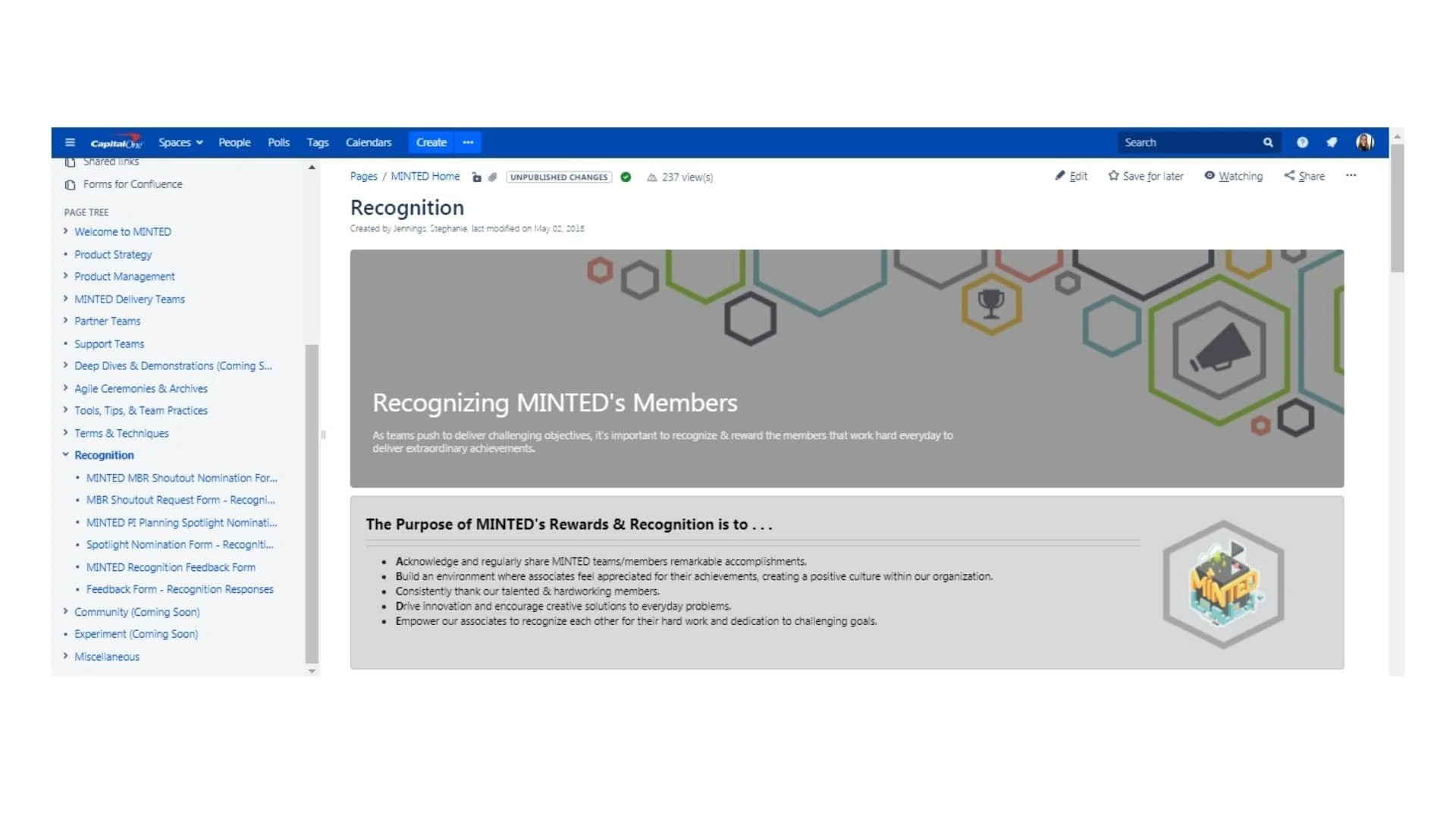The width and height of the screenshot is (1456, 819).
Task: Open the People menu
Action: click(x=234, y=143)
